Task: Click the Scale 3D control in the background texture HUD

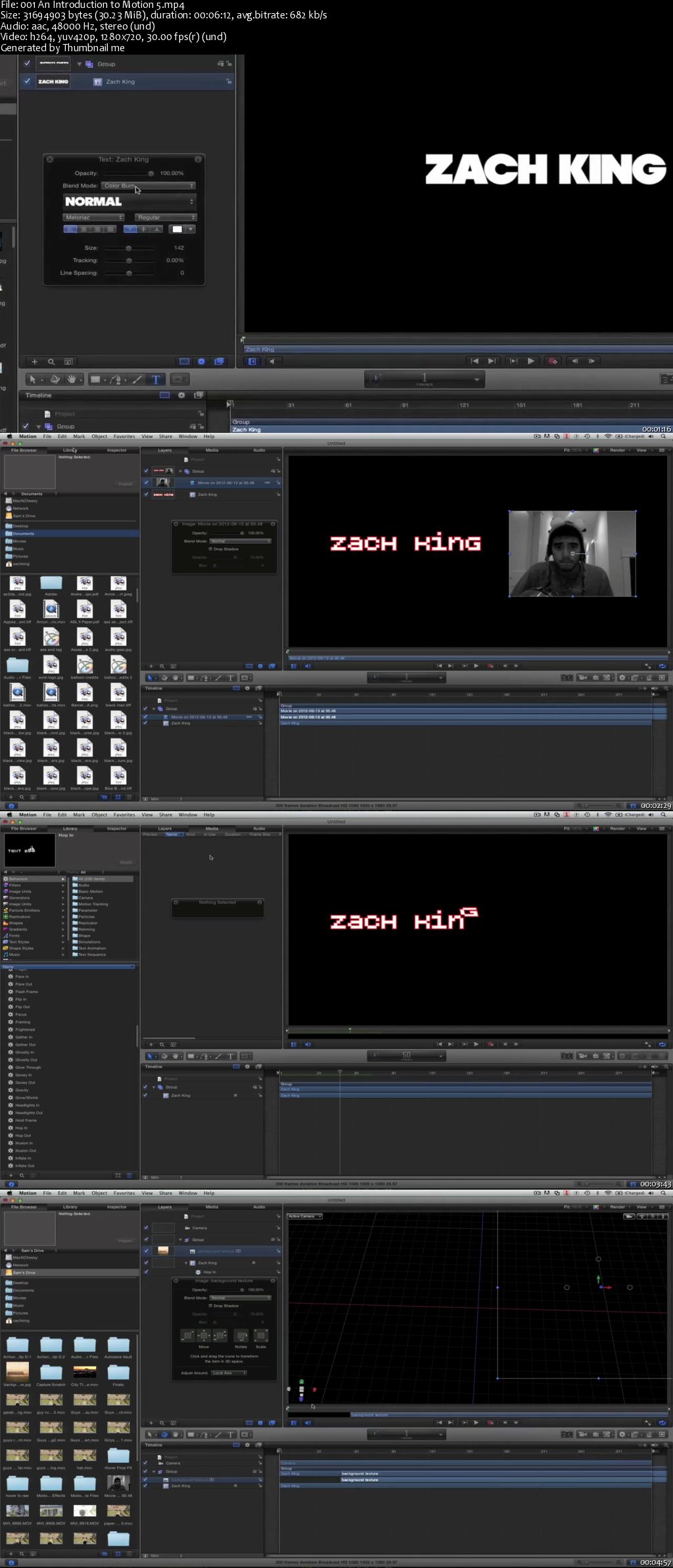Action: tap(261, 1336)
